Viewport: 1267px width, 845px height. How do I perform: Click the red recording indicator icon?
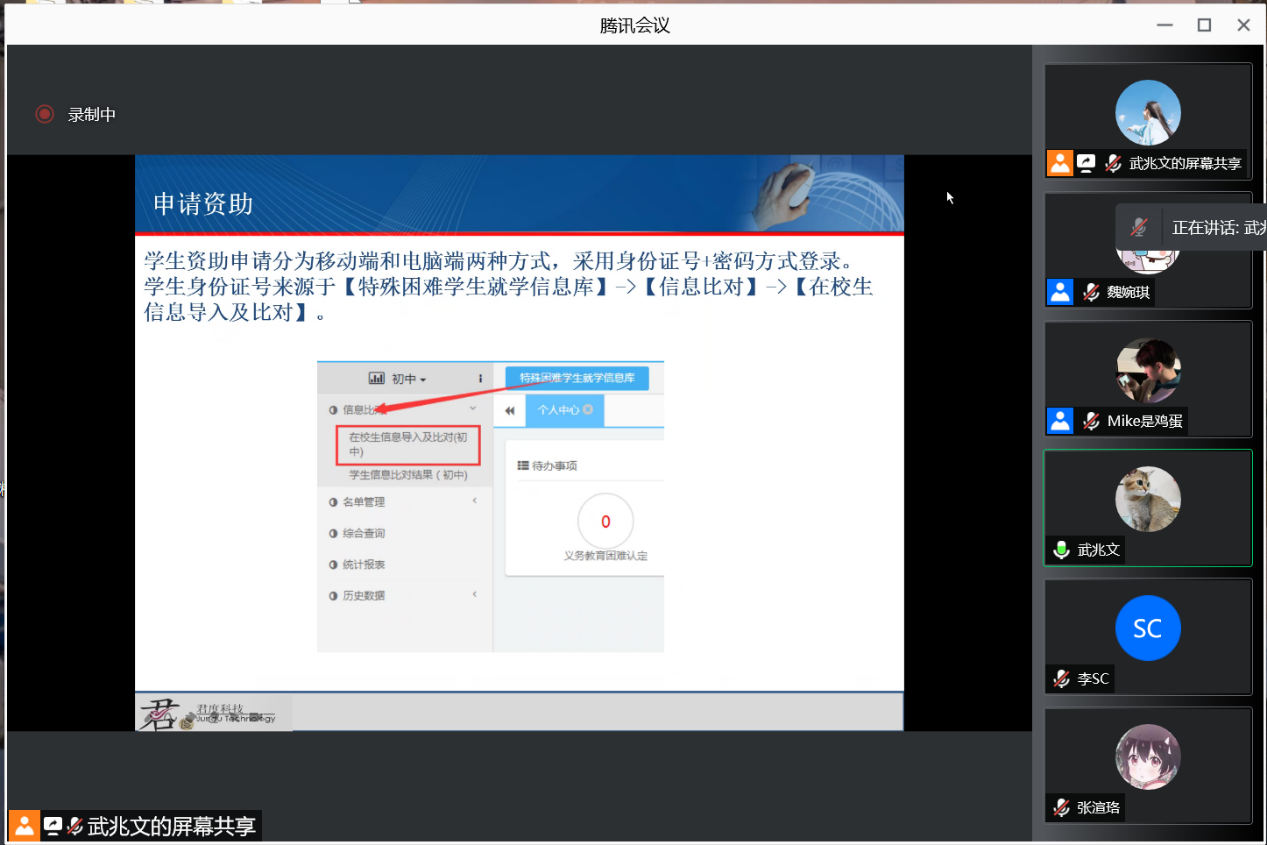click(x=44, y=114)
